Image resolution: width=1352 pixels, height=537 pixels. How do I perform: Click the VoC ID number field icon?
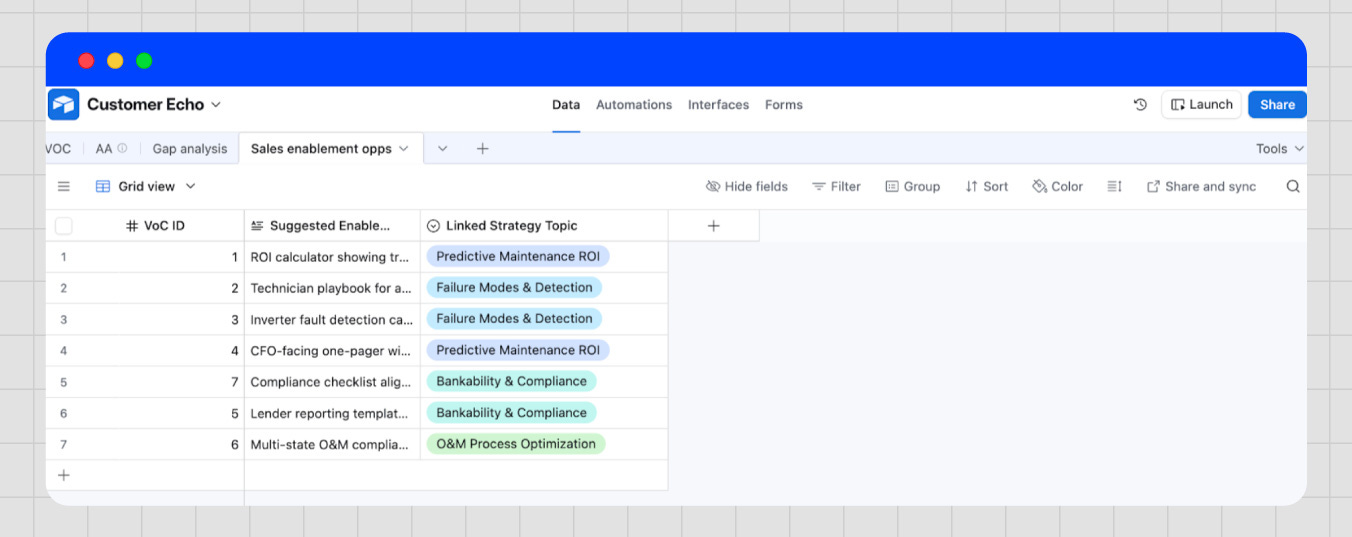coord(132,226)
